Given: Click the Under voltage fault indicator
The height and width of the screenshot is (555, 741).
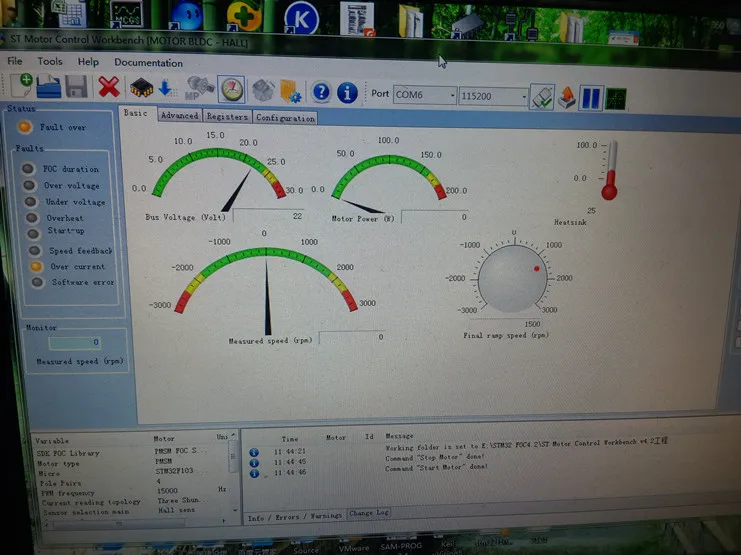Looking at the screenshot, I should click(30, 202).
